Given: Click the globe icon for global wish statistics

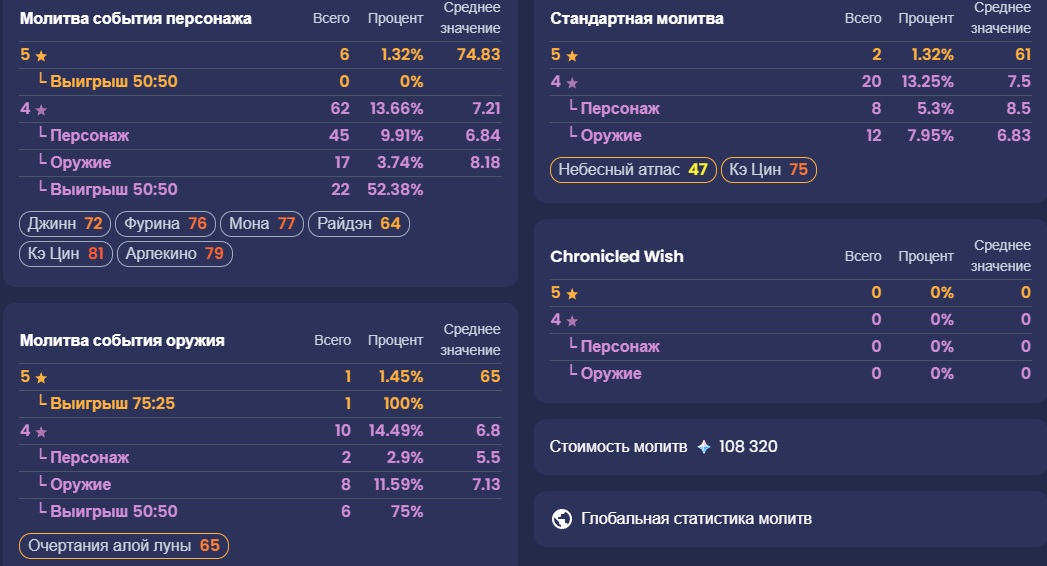Looking at the screenshot, I should coord(562,519).
